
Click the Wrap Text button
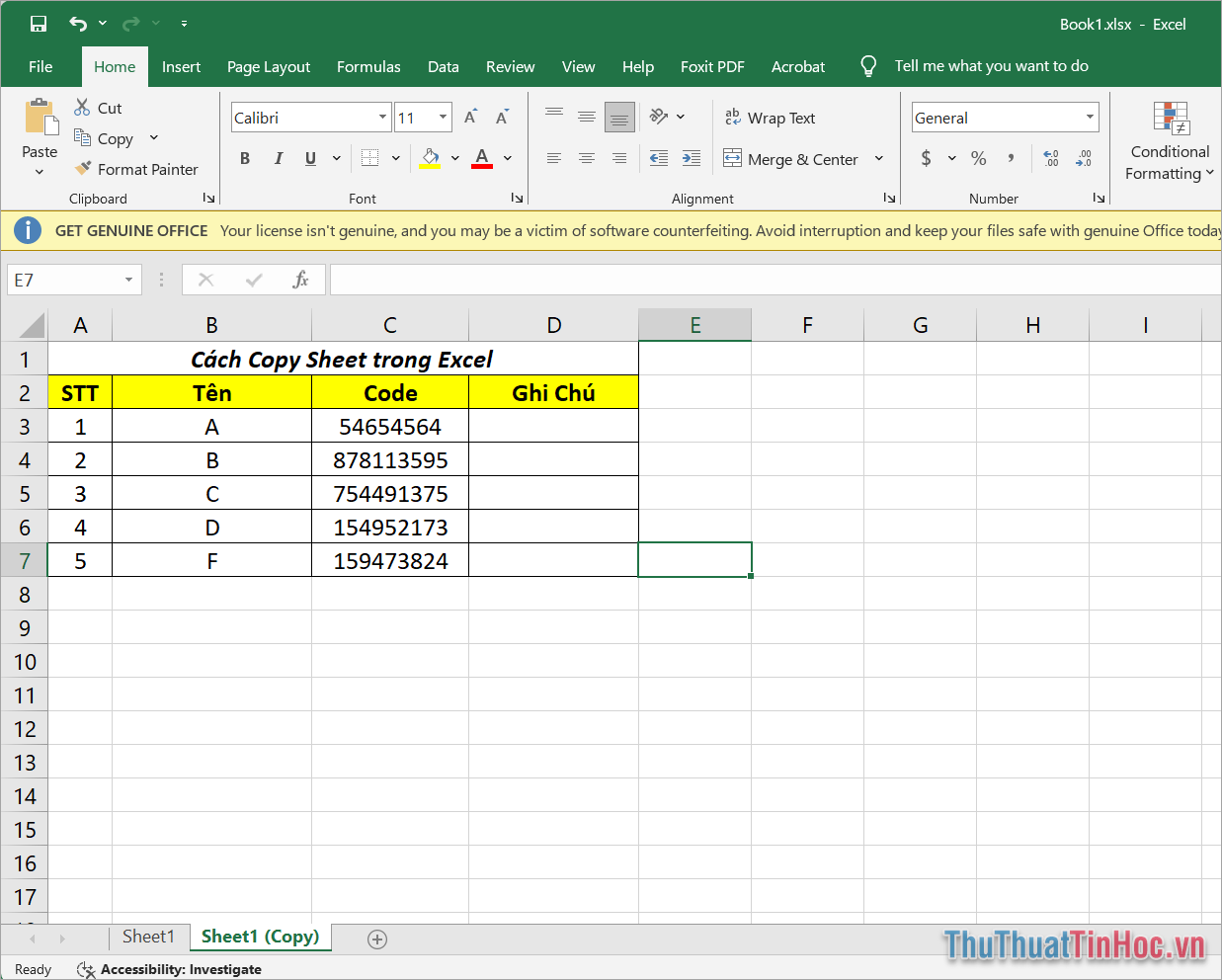pos(770,118)
